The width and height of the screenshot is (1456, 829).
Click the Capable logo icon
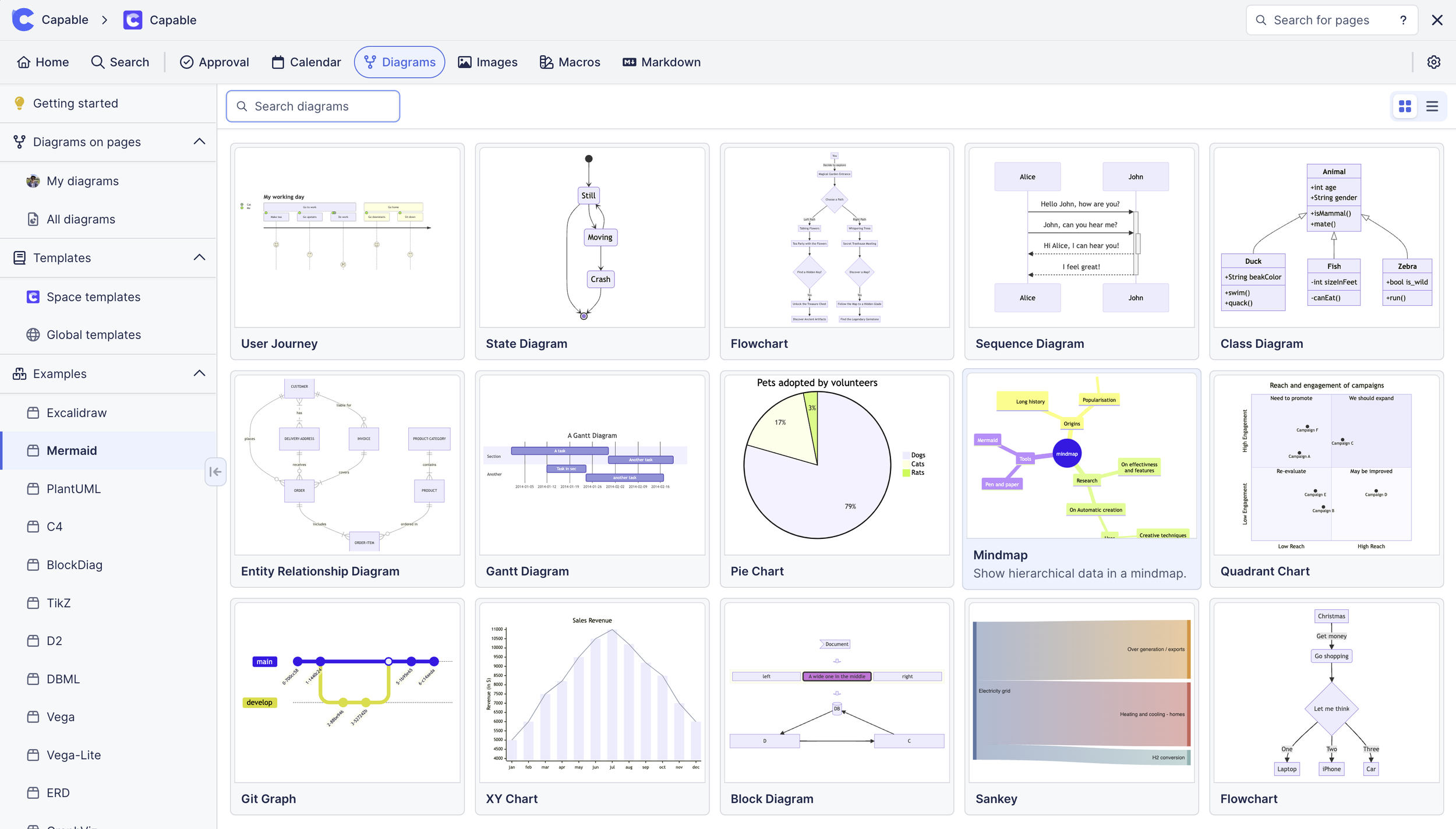tap(23, 20)
